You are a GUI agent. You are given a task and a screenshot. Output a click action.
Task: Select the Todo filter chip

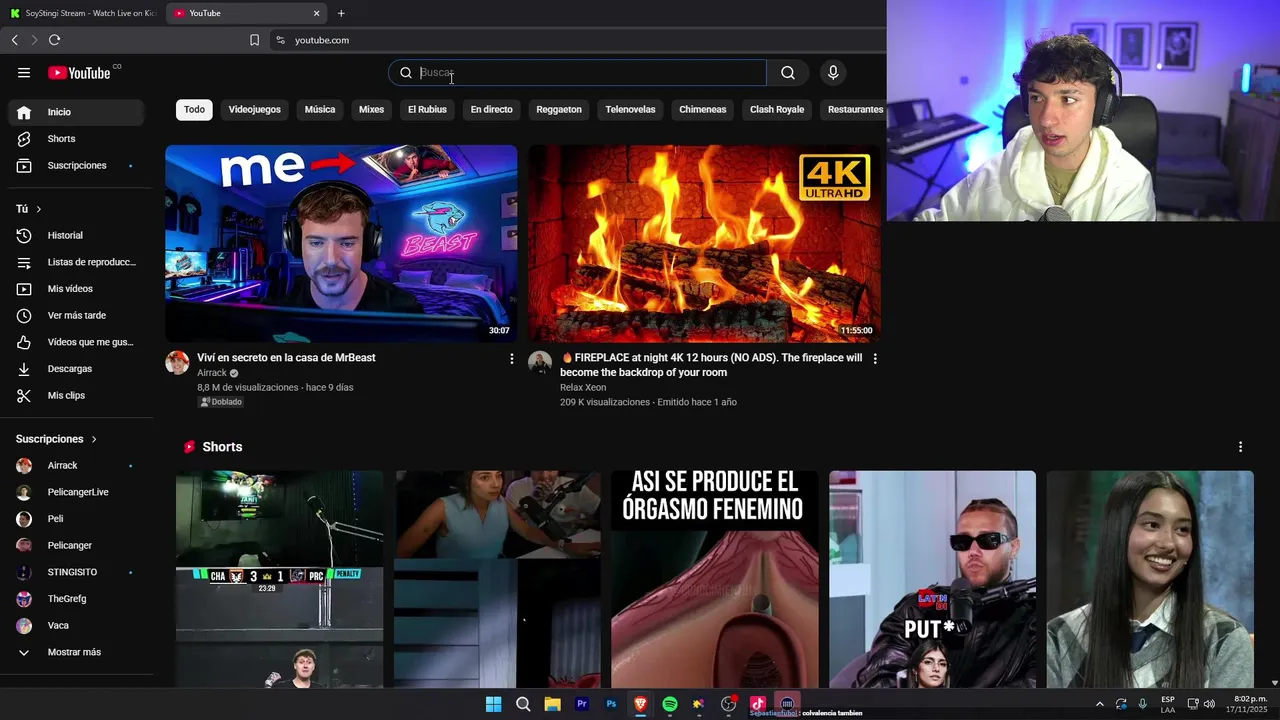pyautogui.click(x=194, y=109)
